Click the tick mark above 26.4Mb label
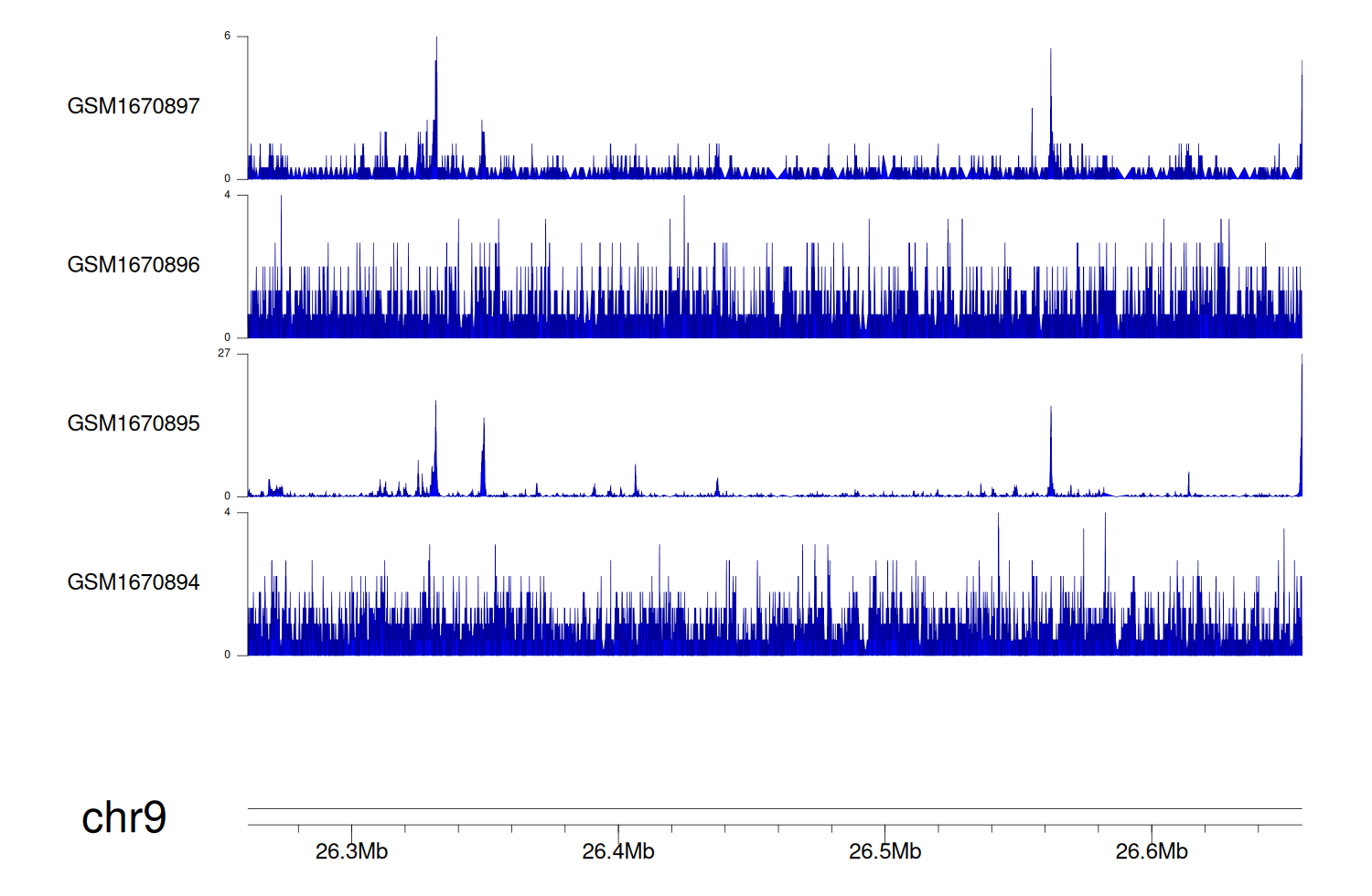Viewport: 1372px width, 896px height. pos(618,830)
